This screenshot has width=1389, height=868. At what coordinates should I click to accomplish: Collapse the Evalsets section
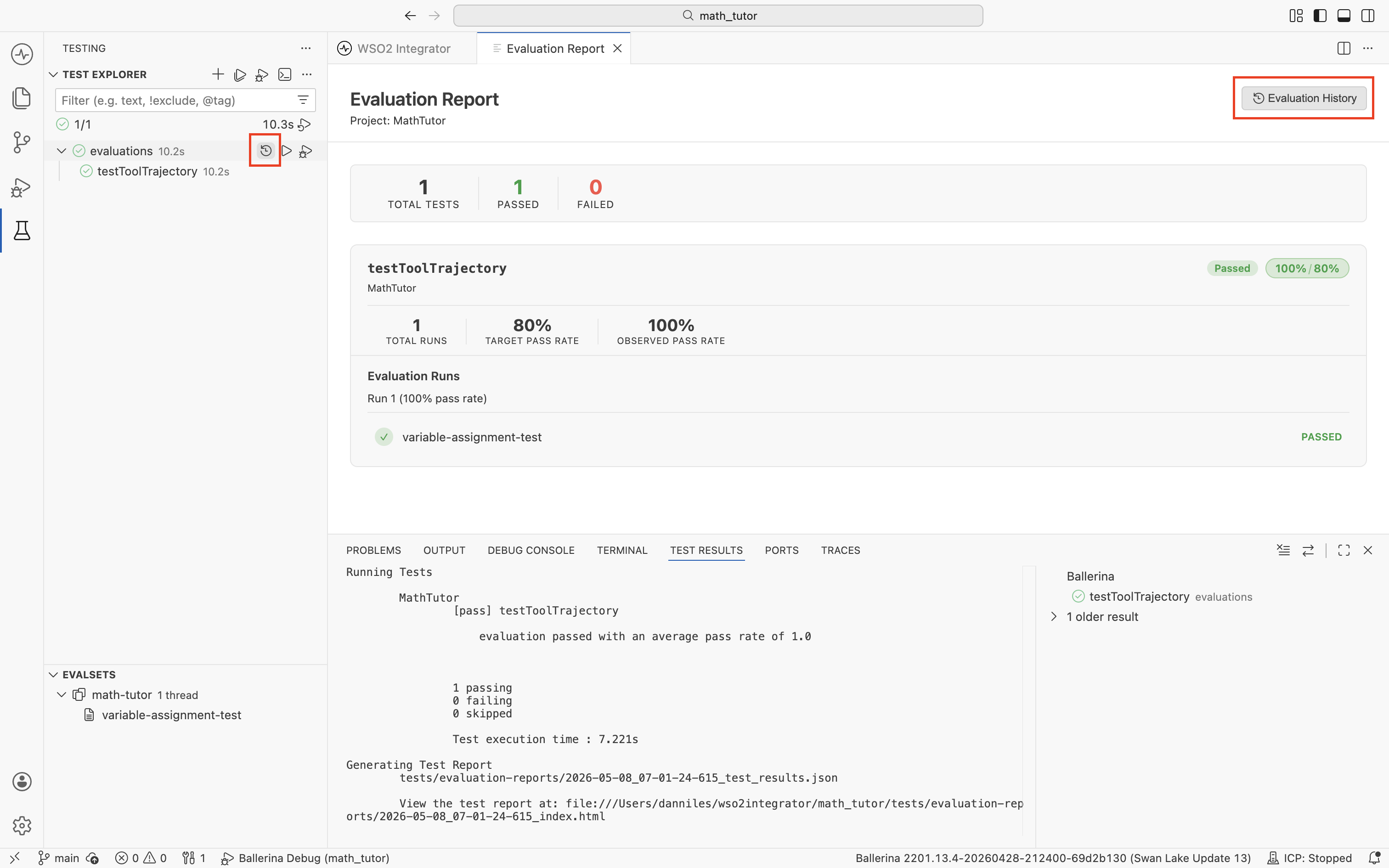point(53,675)
